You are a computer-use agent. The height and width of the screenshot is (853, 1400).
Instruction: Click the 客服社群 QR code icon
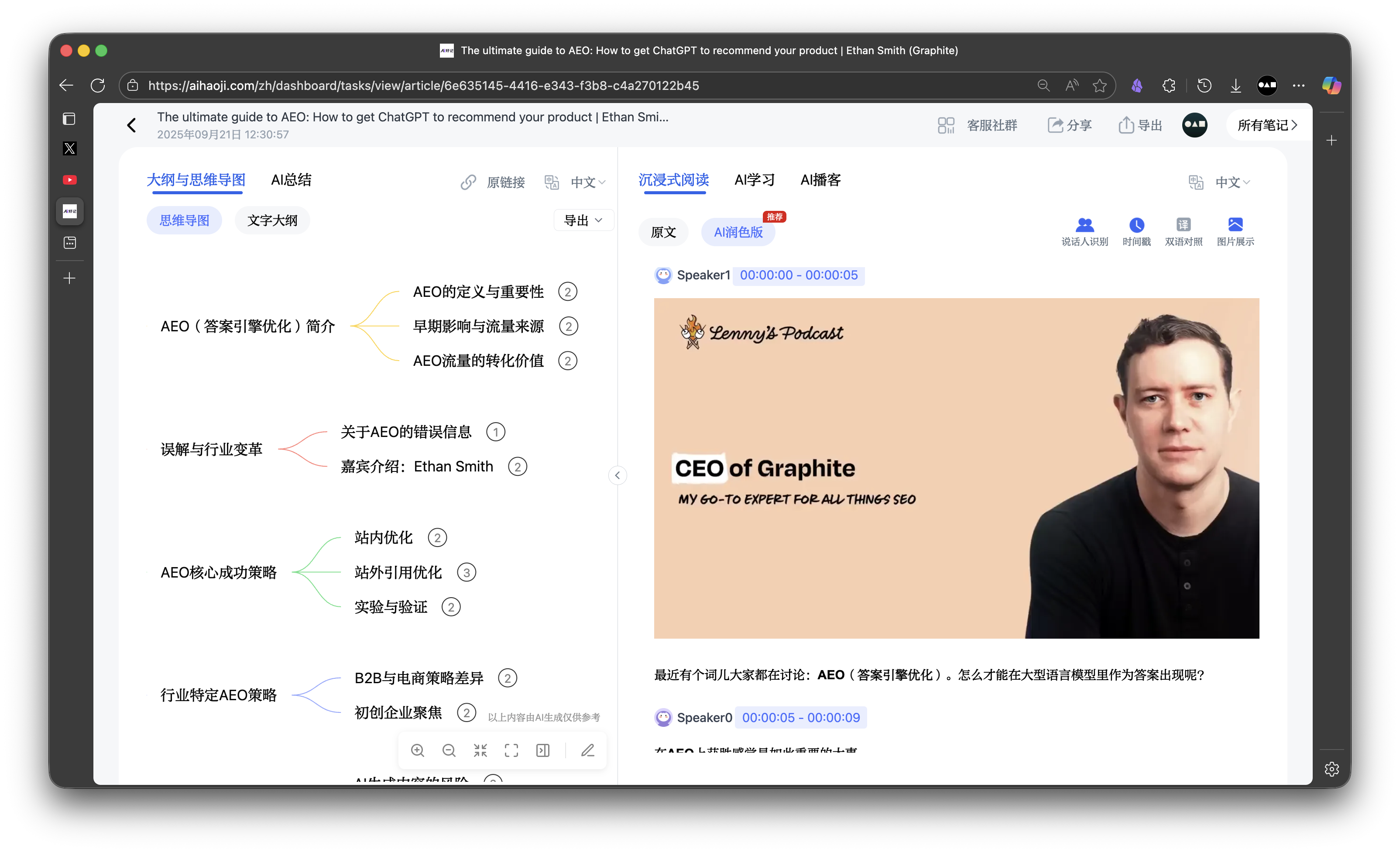pyautogui.click(x=945, y=125)
